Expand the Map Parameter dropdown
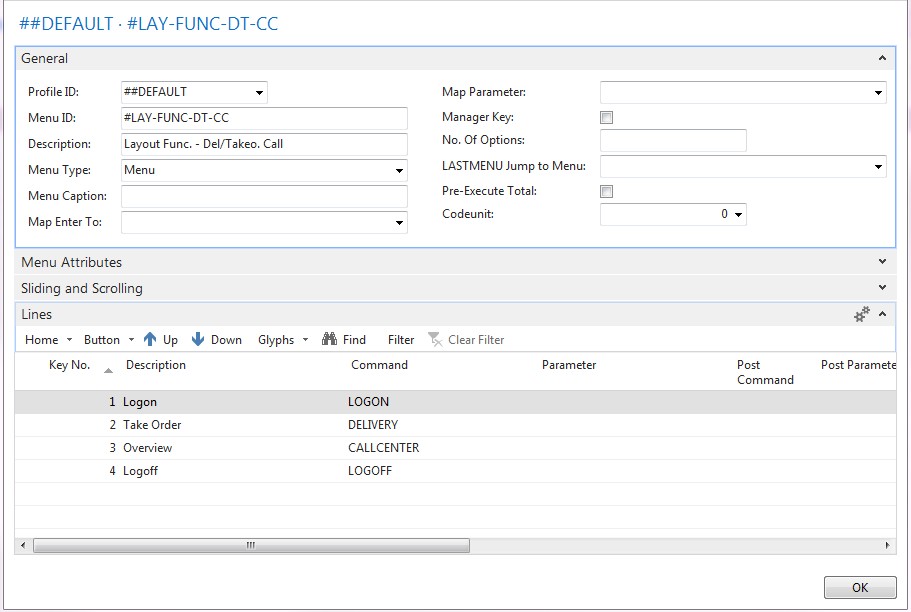This screenshot has width=911, height=612. (878, 93)
